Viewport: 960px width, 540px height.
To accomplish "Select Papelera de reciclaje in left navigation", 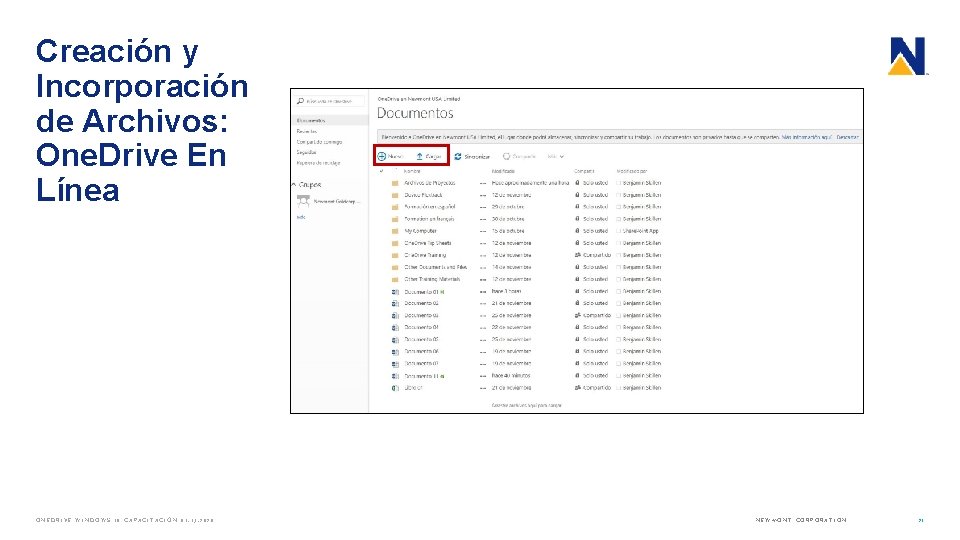I will pos(318,163).
